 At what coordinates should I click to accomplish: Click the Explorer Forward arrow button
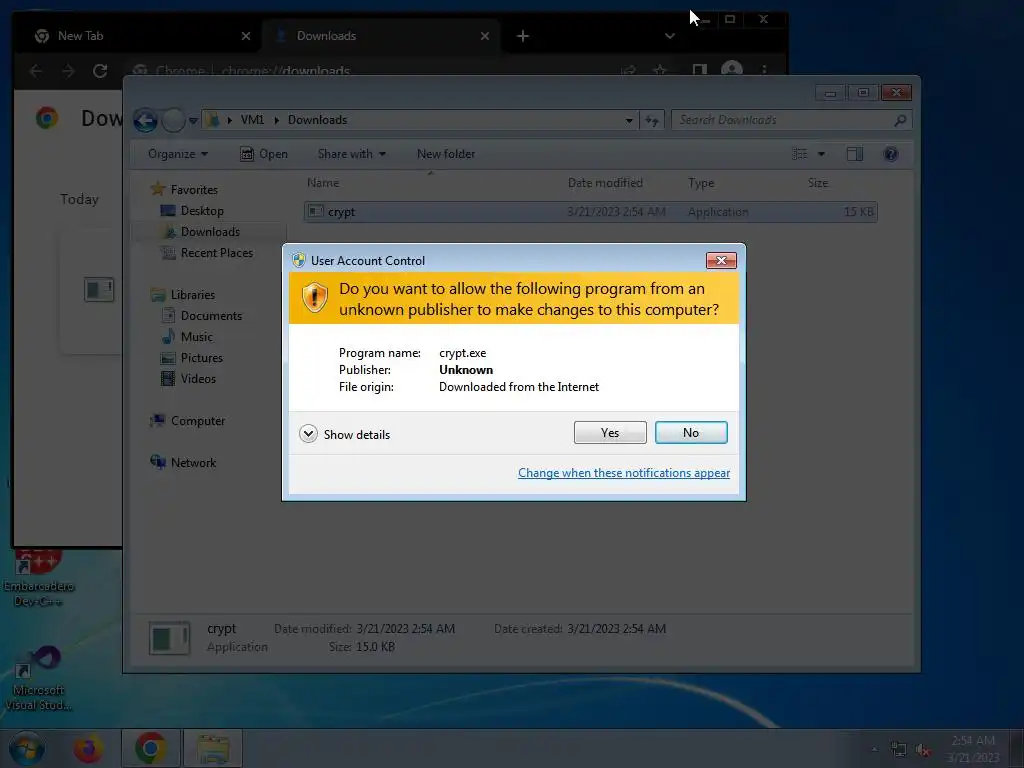pos(173,120)
